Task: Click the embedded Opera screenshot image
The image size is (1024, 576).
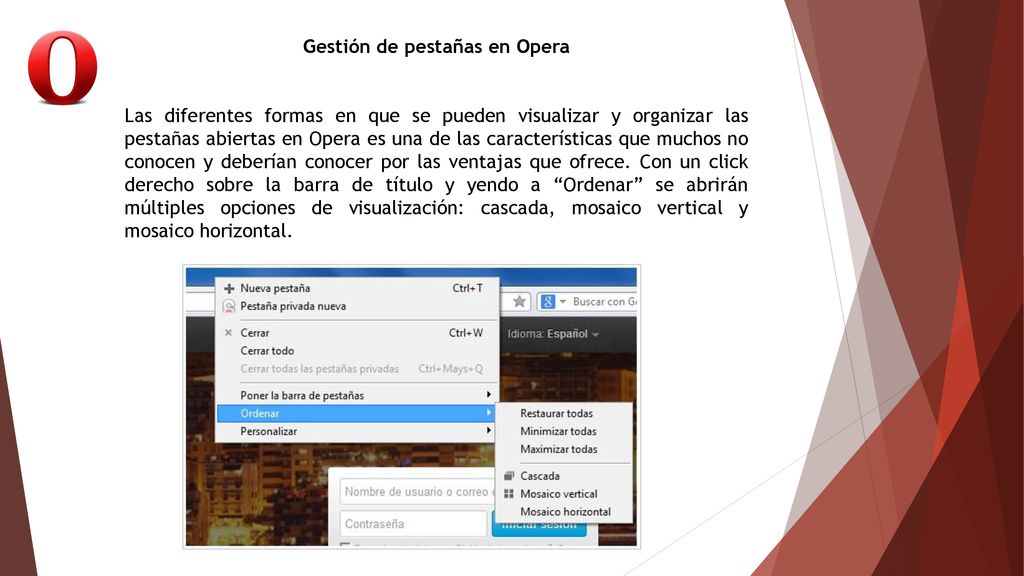Action: [x=411, y=406]
